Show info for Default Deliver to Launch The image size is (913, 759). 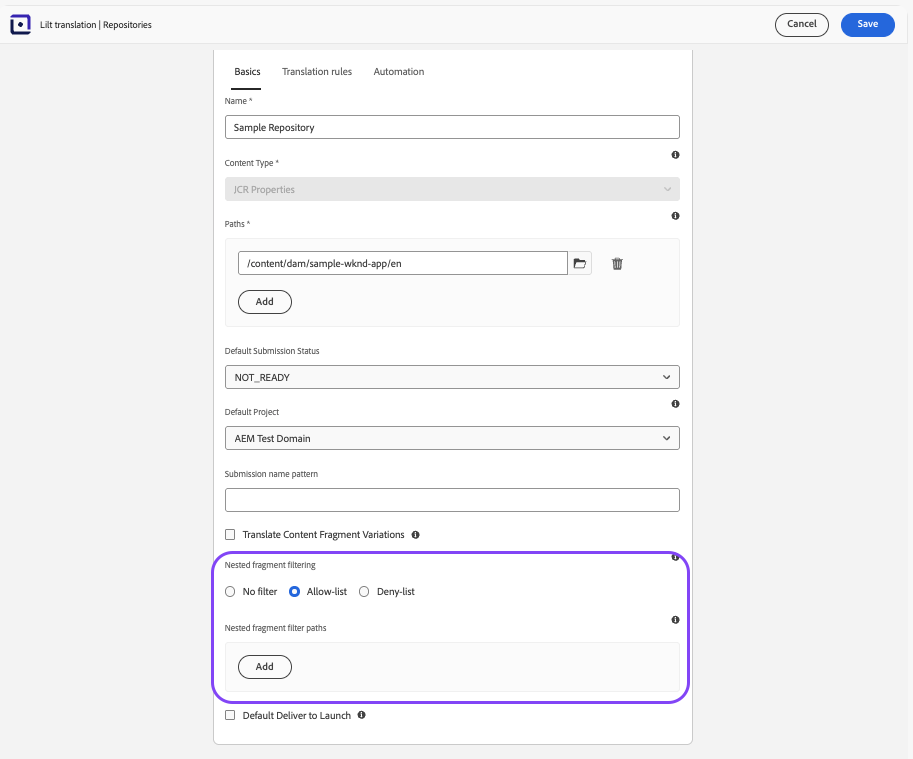click(x=362, y=715)
